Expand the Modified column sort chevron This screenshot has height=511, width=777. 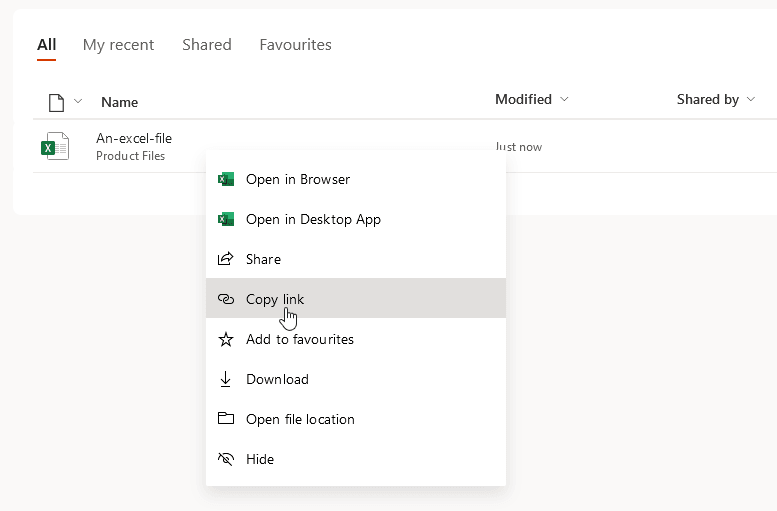pos(564,100)
